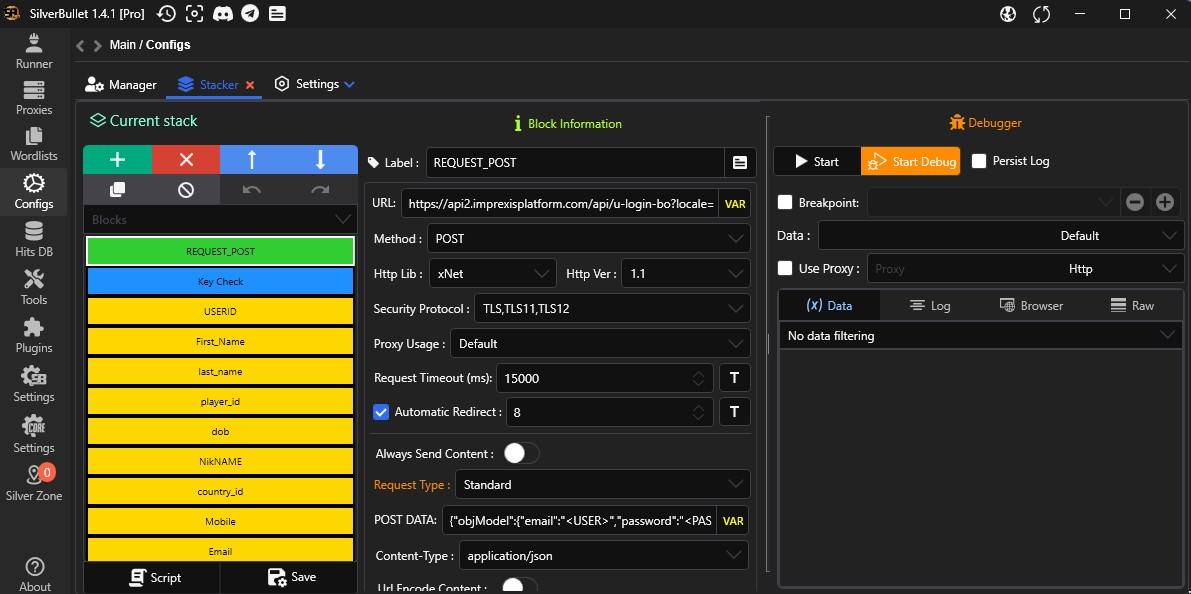Click the Start Debug button
This screenshot has height=594, width=1191.
(910, 161)
